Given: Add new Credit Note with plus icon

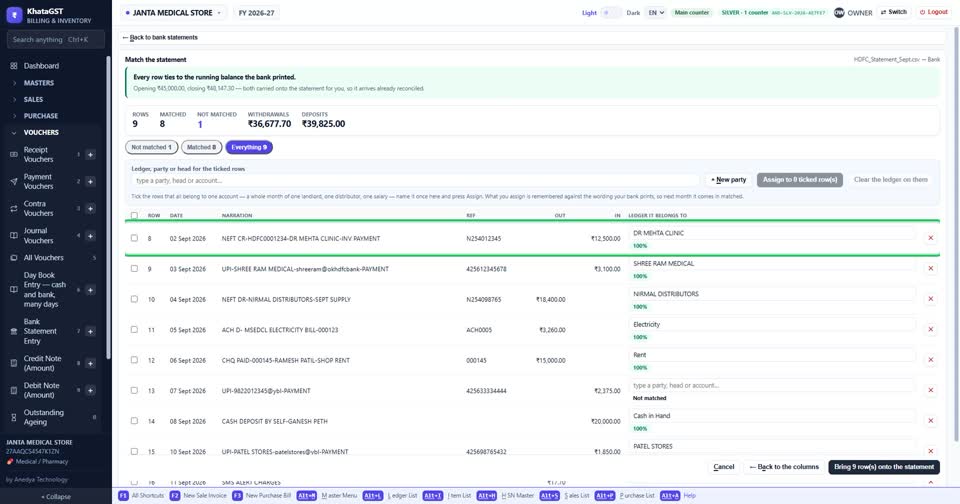Looking at the screenshot, I should coord(90,363).
